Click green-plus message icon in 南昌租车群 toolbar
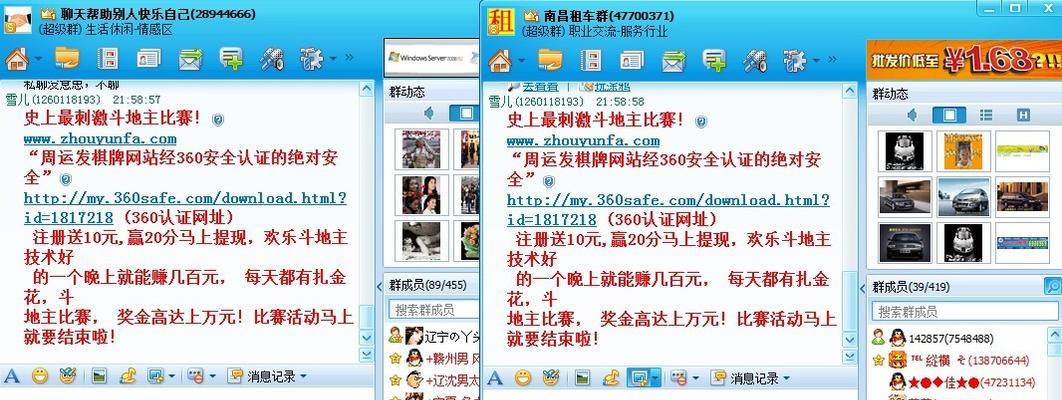This screenshot has height=400, width=1062. point(715,60)
